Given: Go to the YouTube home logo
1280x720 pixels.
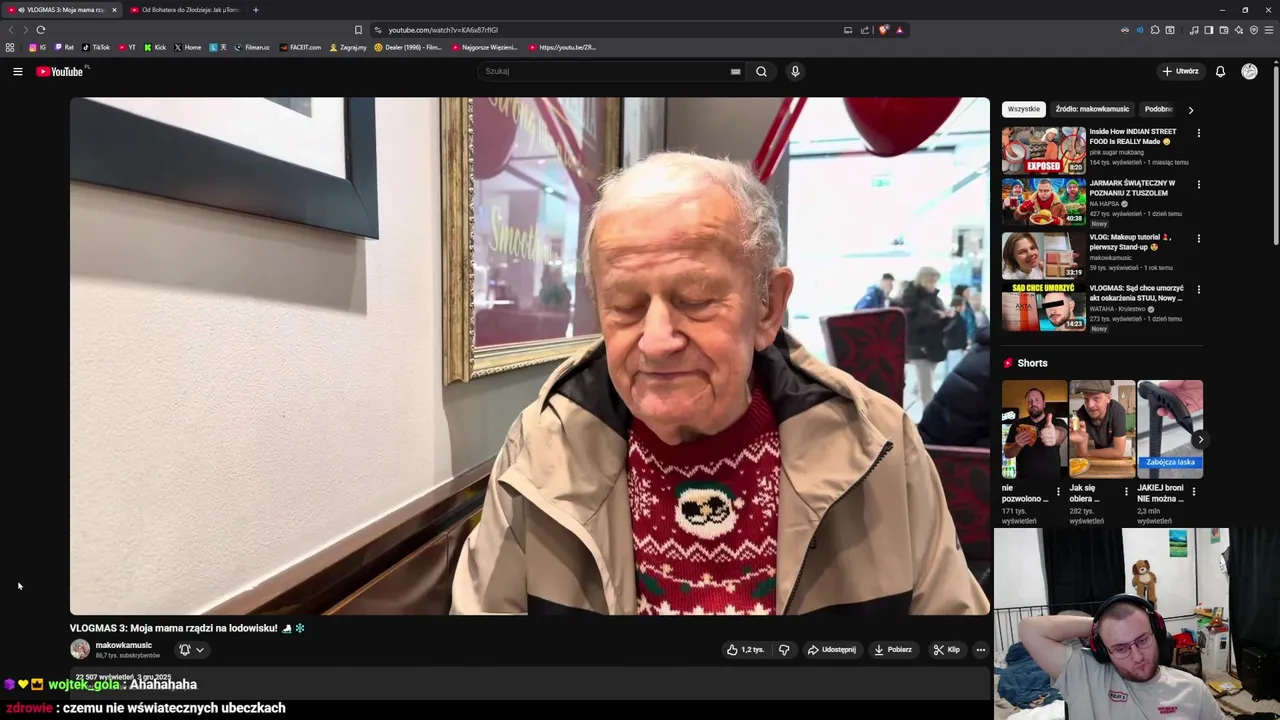Looking at the screenshot, I should click(x=62, y=71).
